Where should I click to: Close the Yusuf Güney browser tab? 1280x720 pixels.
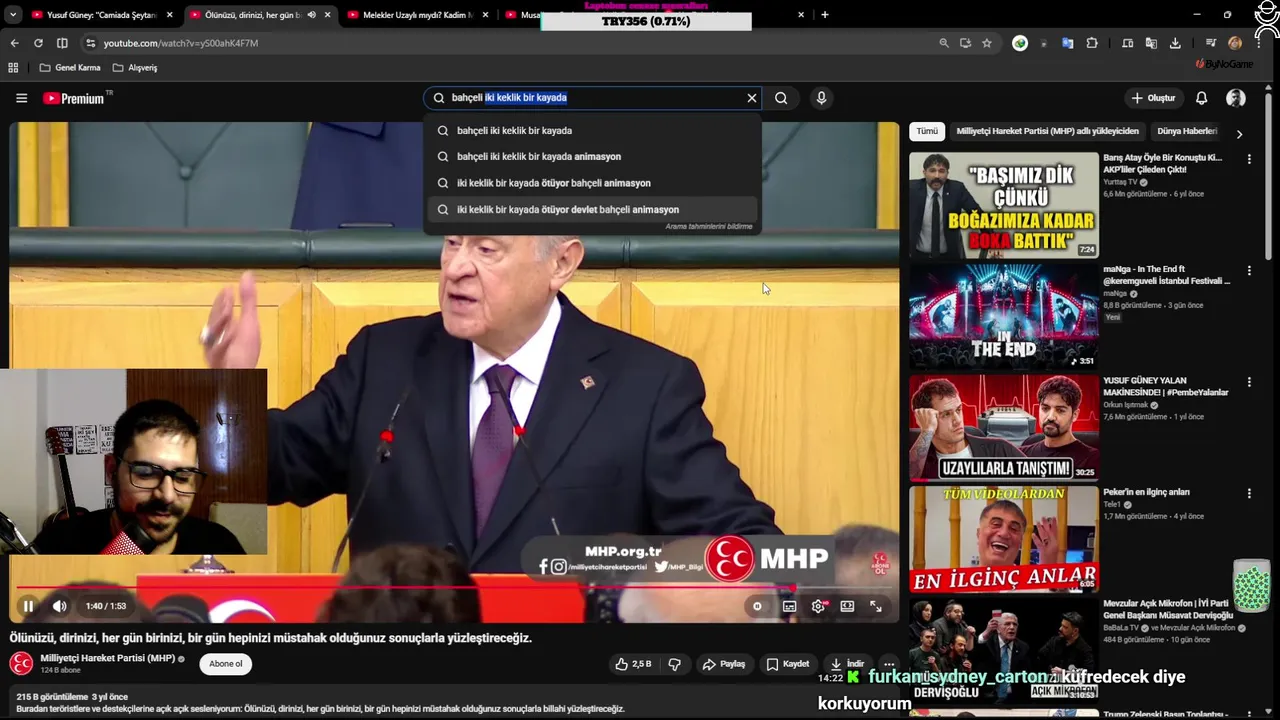pyautogui.click(x=169, y=15)
